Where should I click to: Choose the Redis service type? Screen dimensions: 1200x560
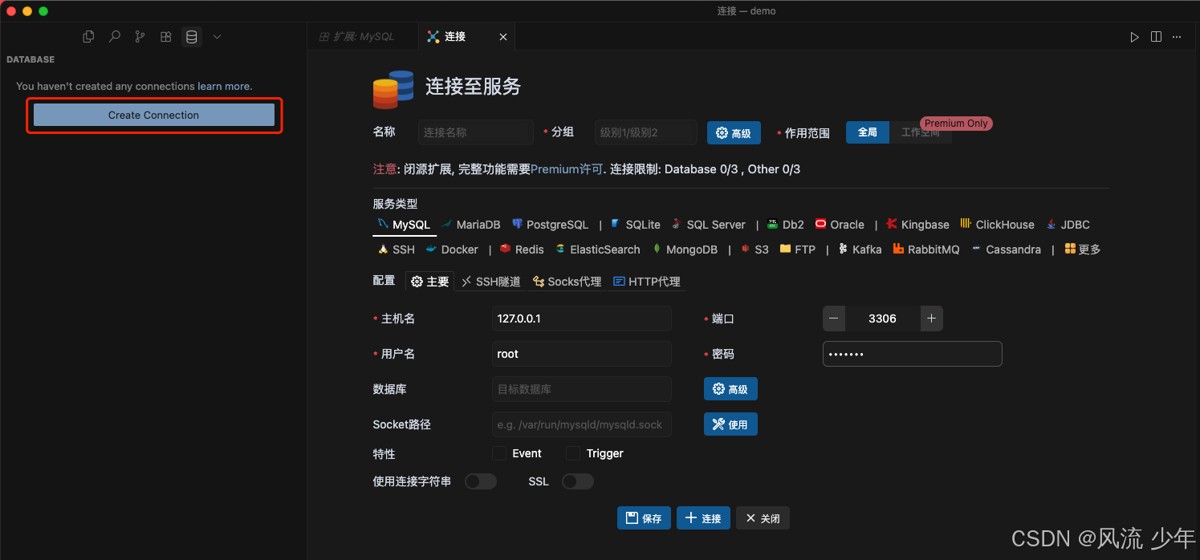[522, 250]
